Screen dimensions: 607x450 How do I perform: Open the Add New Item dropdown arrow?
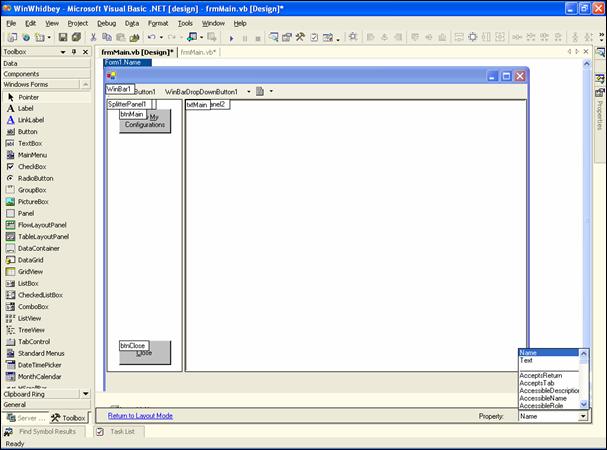click(49, 38)
